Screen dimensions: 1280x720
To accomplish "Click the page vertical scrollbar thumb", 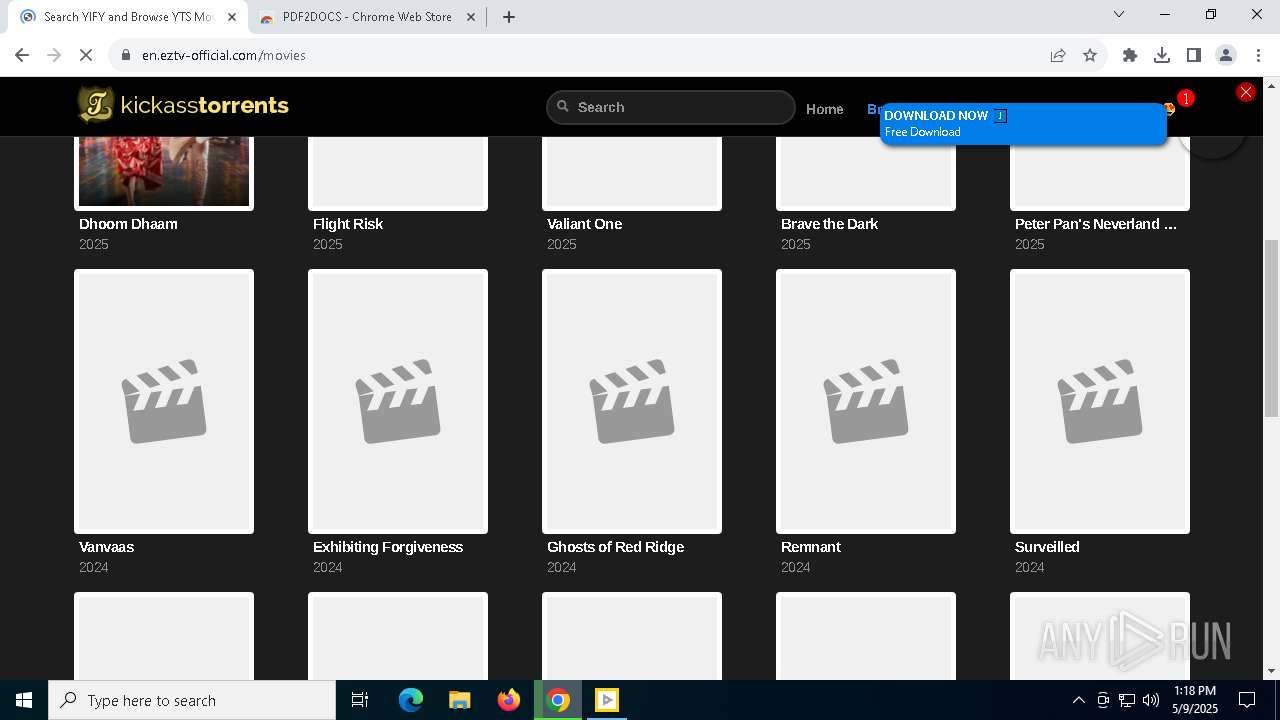I will coord(1271,328).
